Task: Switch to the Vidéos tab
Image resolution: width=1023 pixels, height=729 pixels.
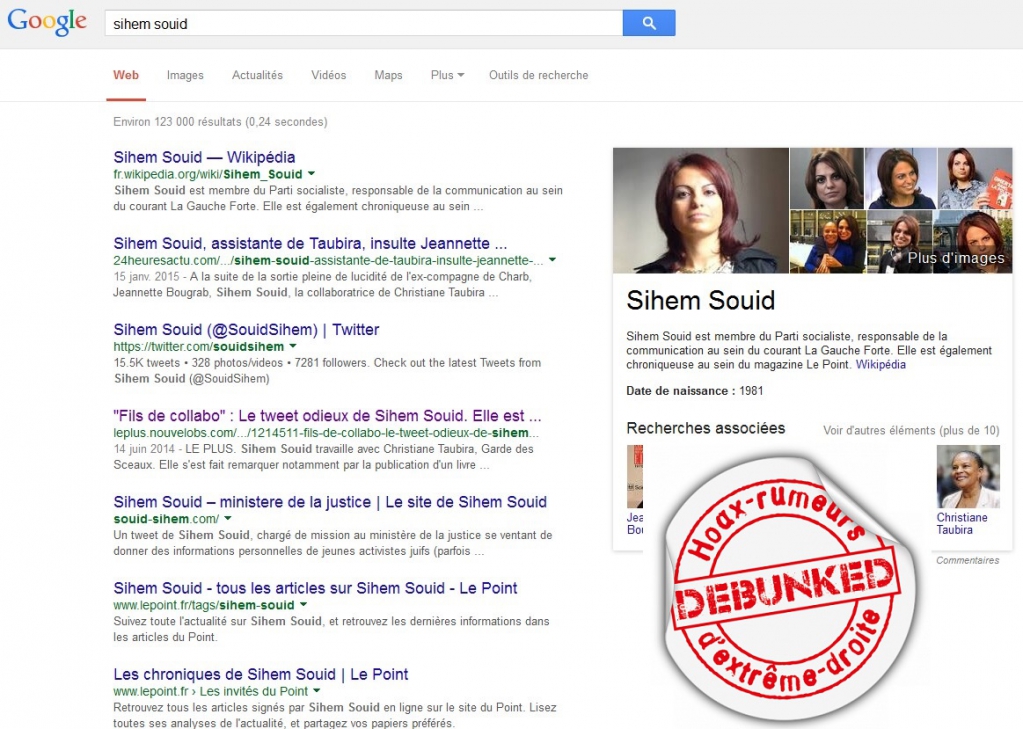Action: [329, 75]
